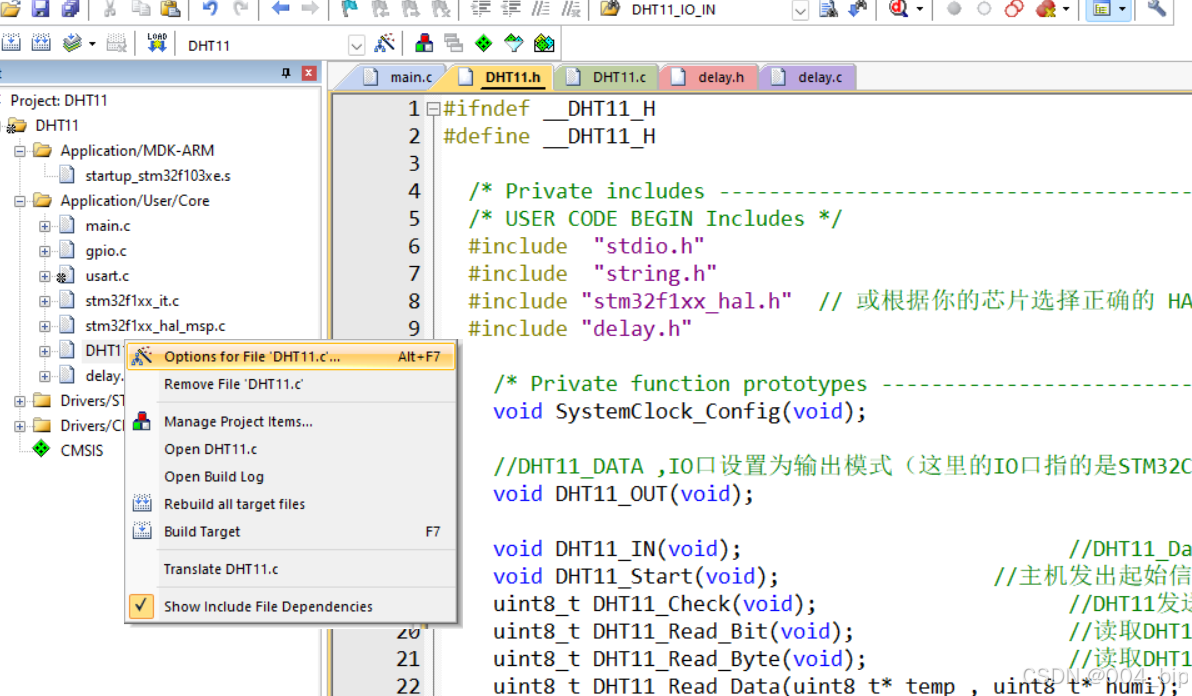Select startup_stm32f103xe.s in project tree
Image resolution: width=1192 pixels, height=696 pixels.
[x=157, y=176]
